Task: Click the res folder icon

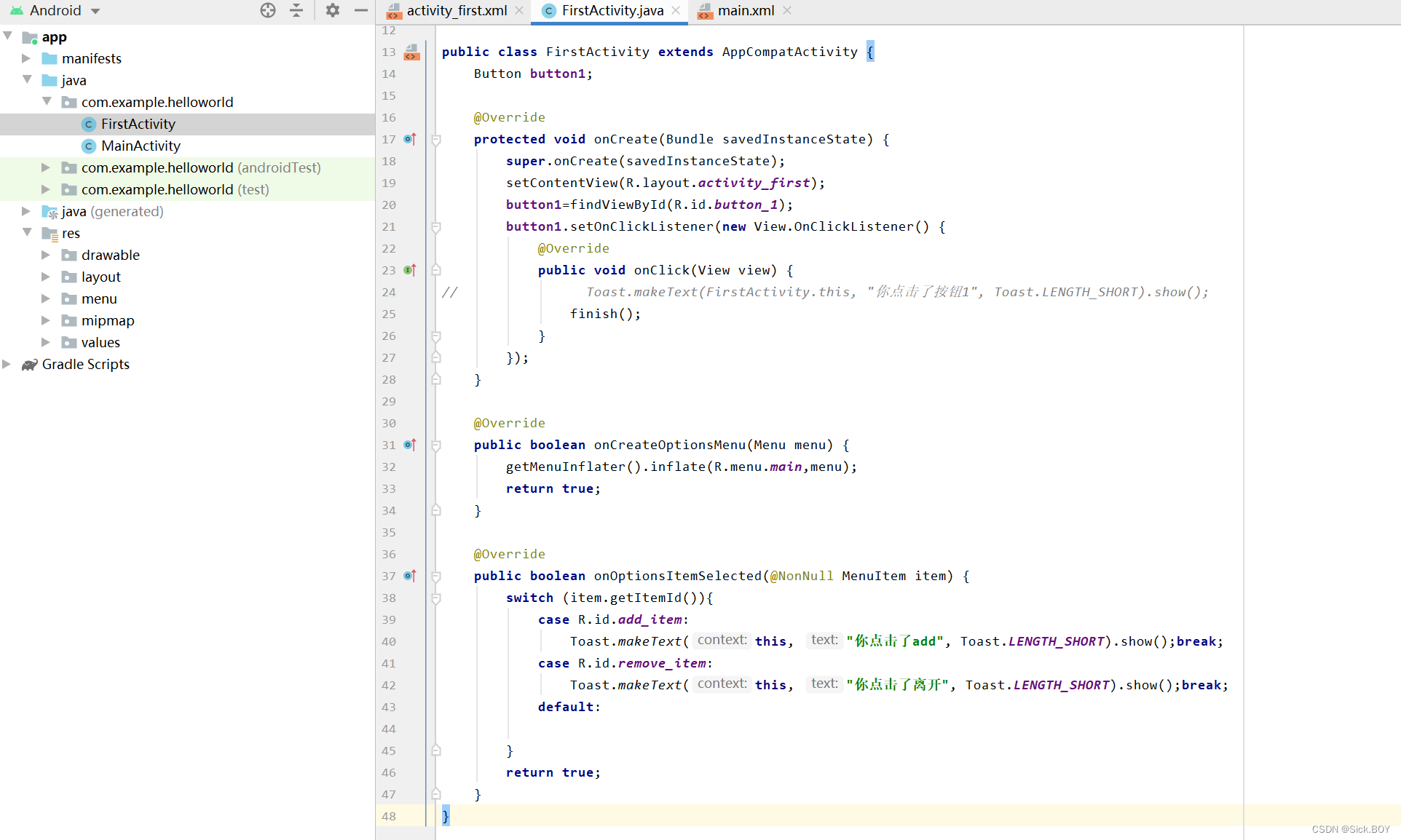Action: (50, 233)
